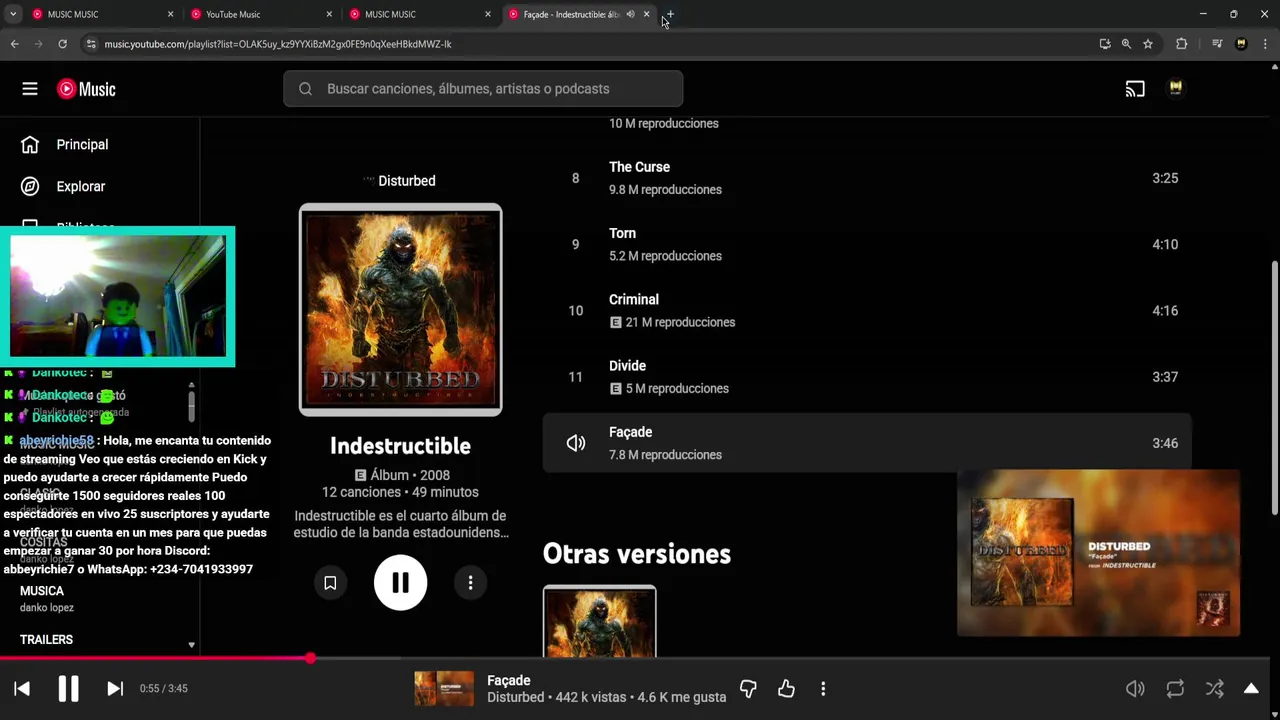1280x720 pixels.
Task: Expand the now playing panel arrow
Action: 1251,689
